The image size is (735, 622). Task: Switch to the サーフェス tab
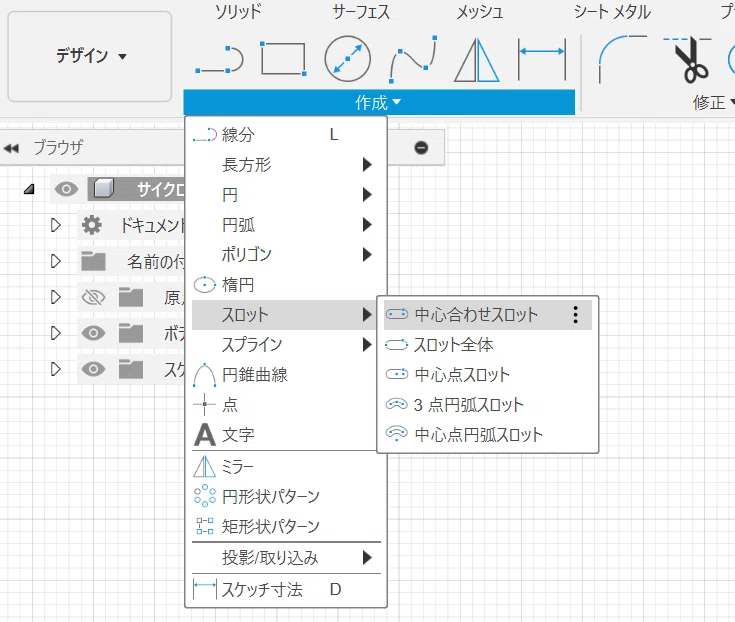pos(361,12)
